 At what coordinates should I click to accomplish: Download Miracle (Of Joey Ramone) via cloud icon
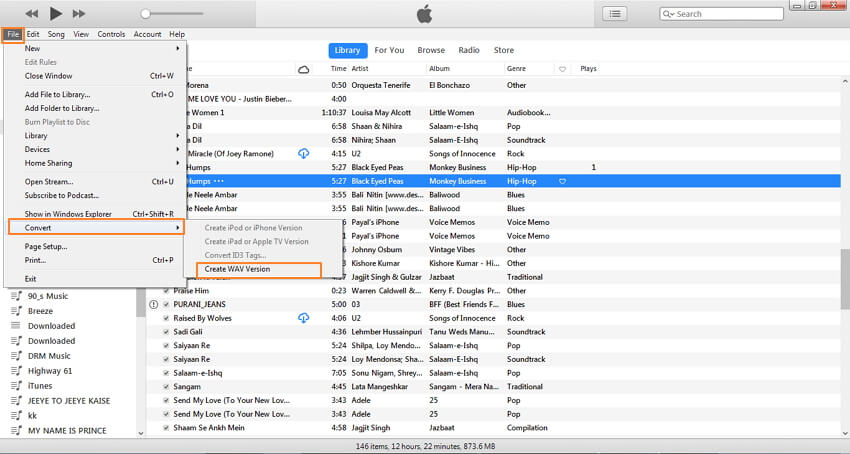(304, 154)
